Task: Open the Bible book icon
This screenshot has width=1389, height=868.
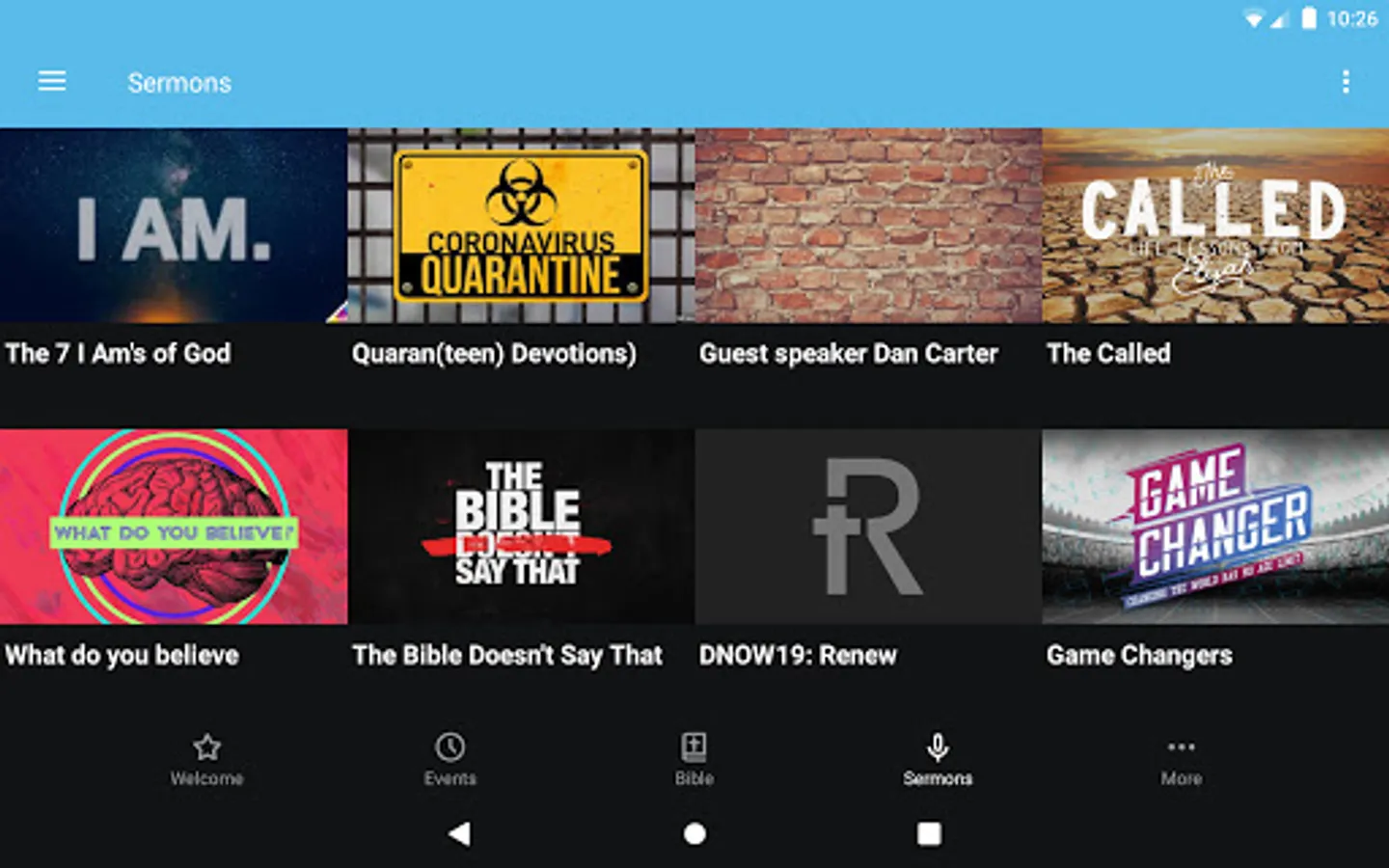Action: pyautogui.click(x=694, y=746)
